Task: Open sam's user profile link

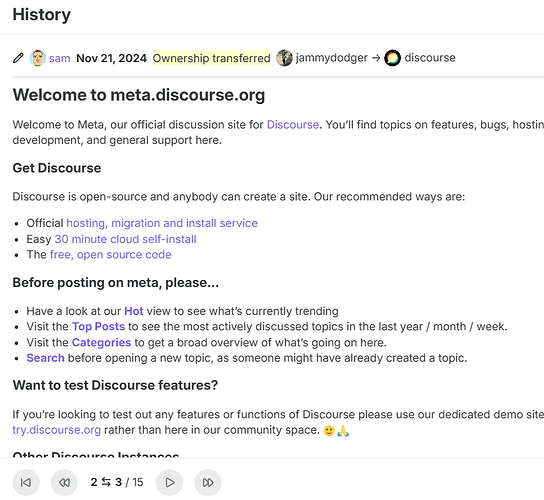Action: tap(60, 58)
